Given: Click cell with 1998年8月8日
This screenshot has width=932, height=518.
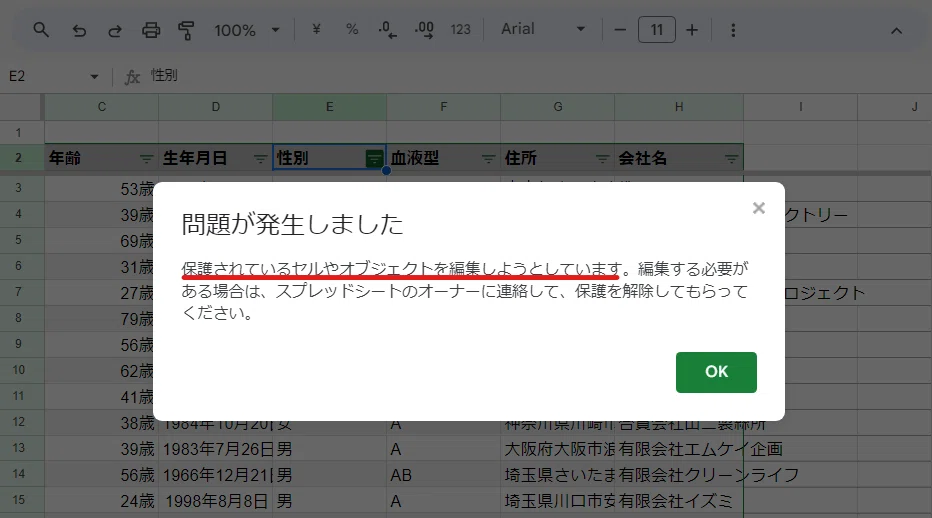Looking at the screenshot, I should click(x=216, y=501).
